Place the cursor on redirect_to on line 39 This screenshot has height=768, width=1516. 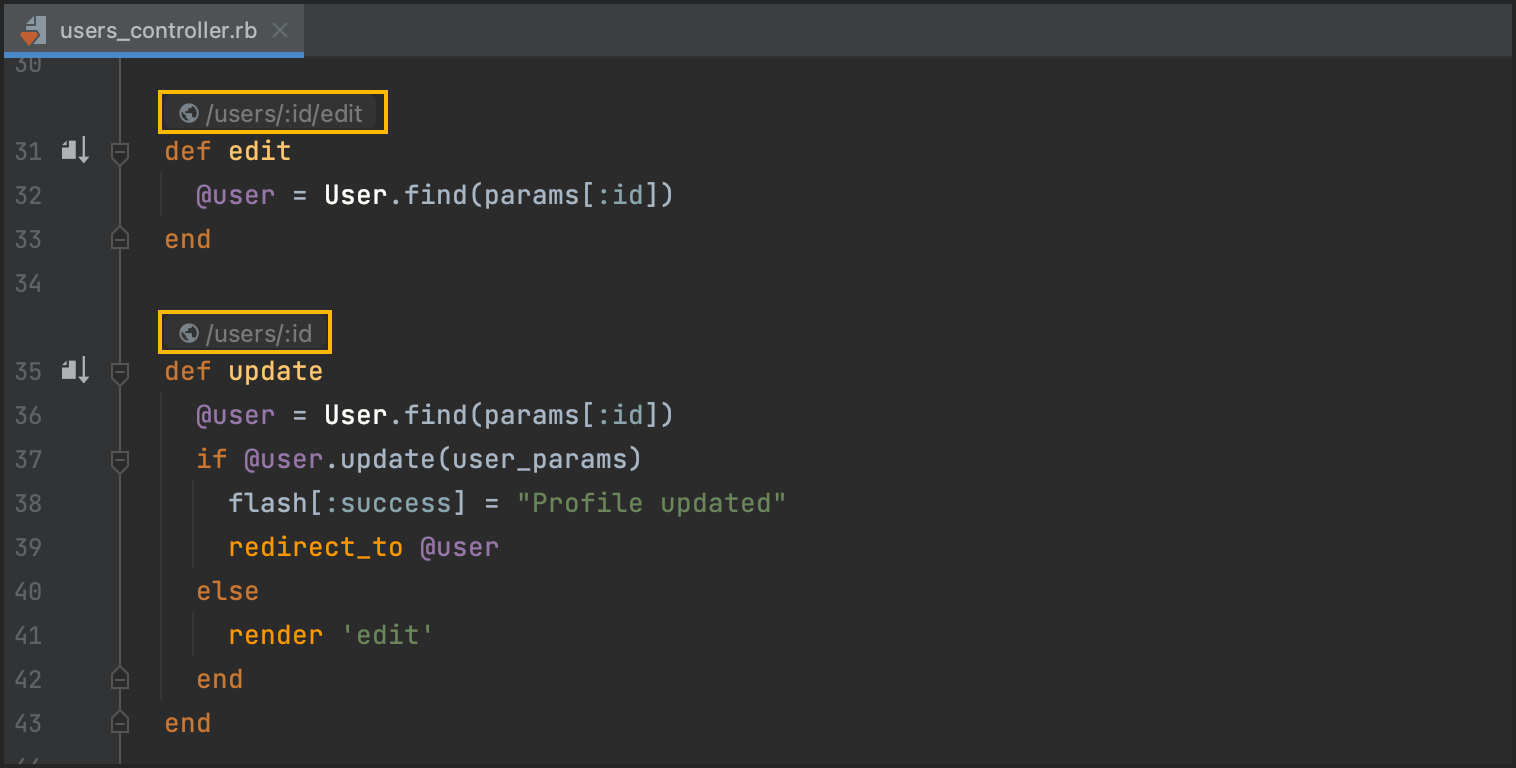click(315, 547)
